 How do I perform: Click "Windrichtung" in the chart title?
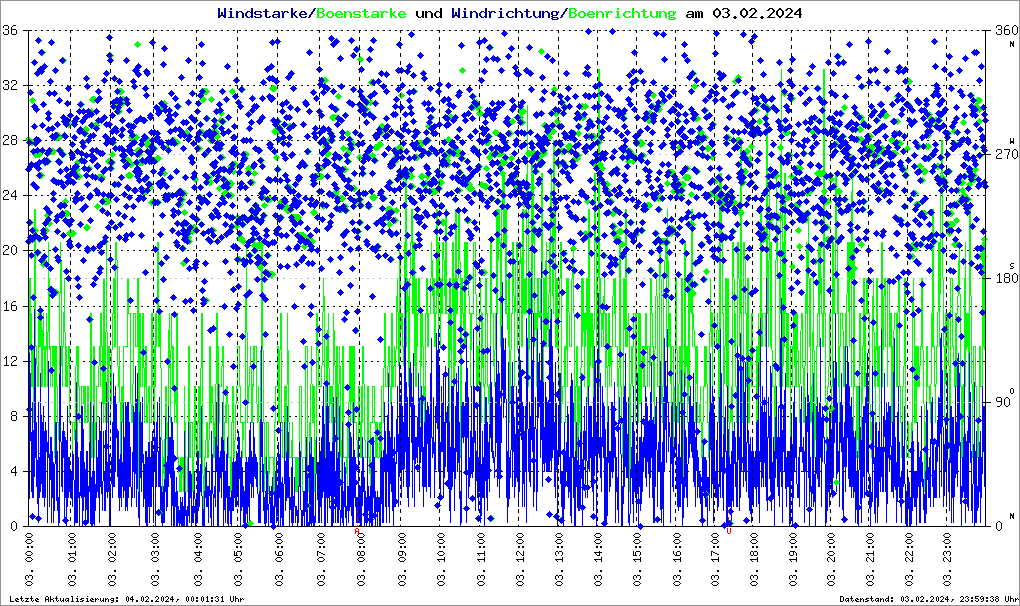[x=507, y=13]
